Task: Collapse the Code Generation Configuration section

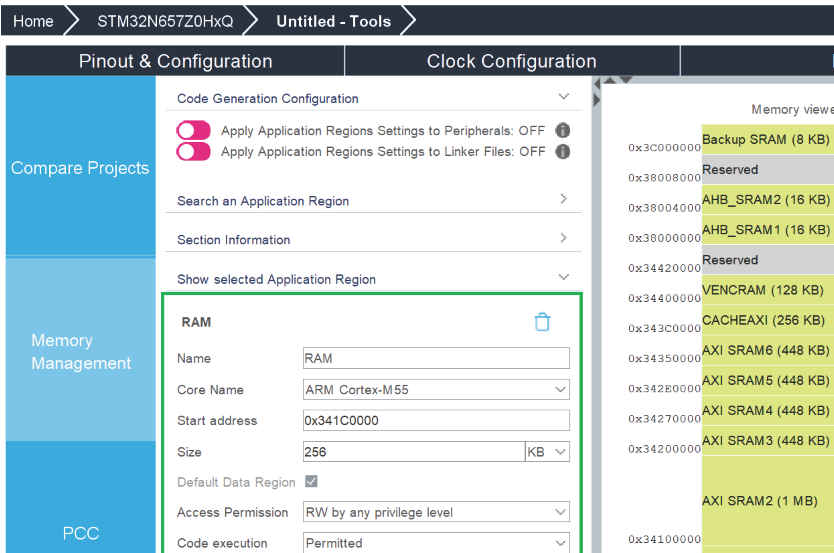Action: pyautogui.click(x=563, y=97)
